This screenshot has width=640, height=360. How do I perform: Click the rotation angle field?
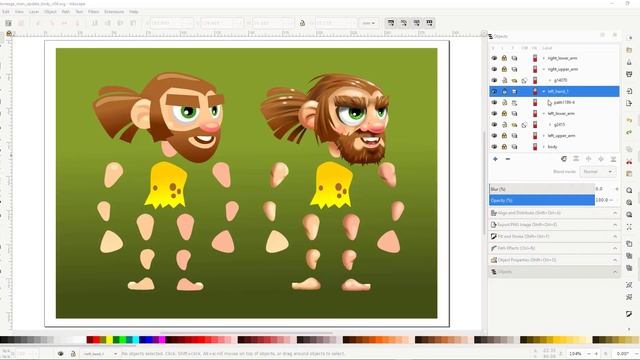pyautogui.click(x=622, y=354)
